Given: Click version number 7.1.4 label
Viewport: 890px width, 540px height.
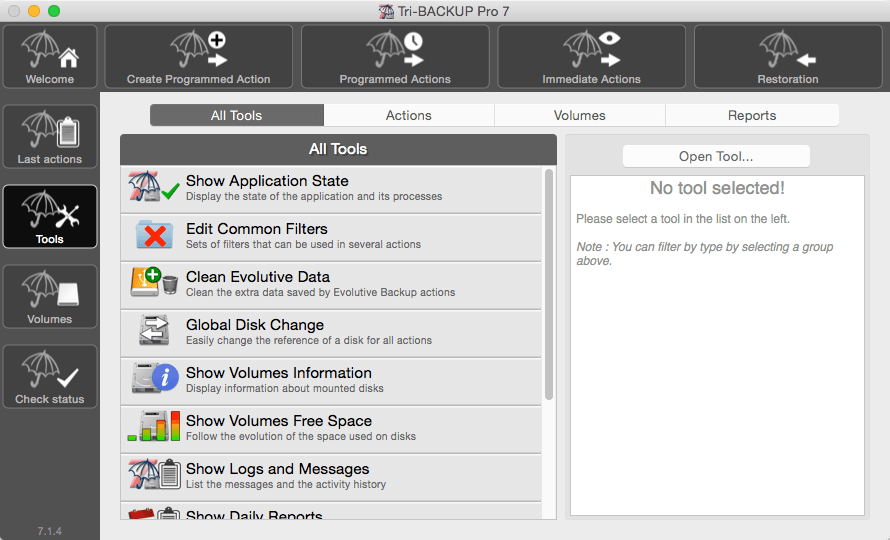Looking at the screenshot, I should 50,531.
